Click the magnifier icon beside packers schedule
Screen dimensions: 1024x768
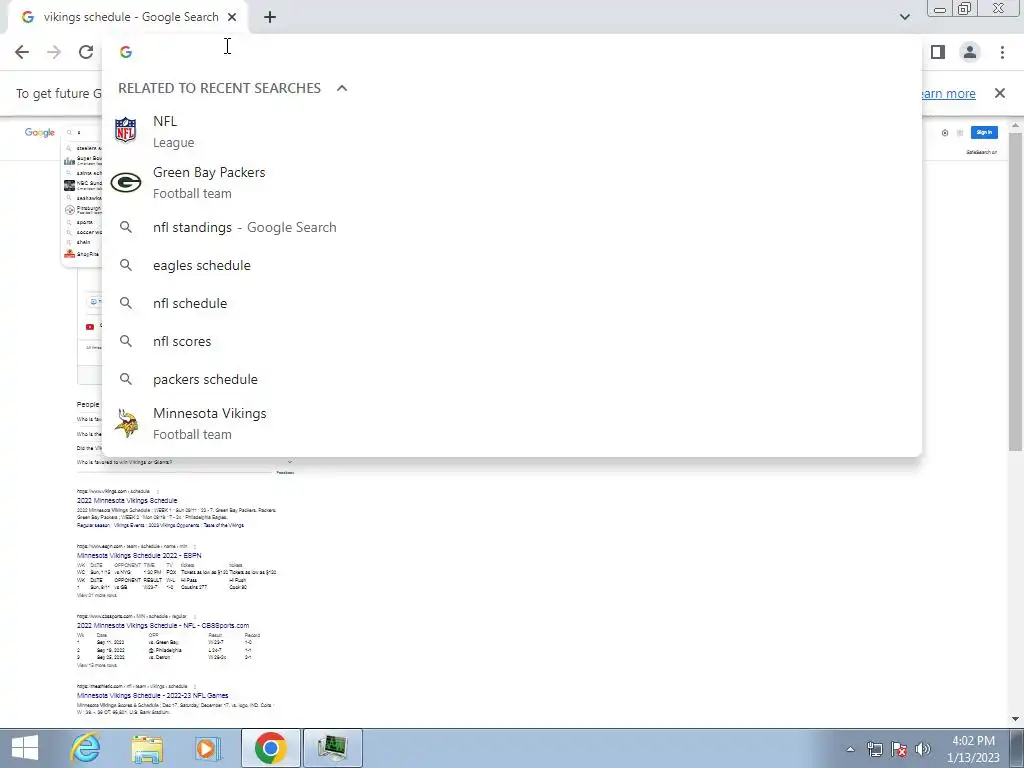(126, 379)
